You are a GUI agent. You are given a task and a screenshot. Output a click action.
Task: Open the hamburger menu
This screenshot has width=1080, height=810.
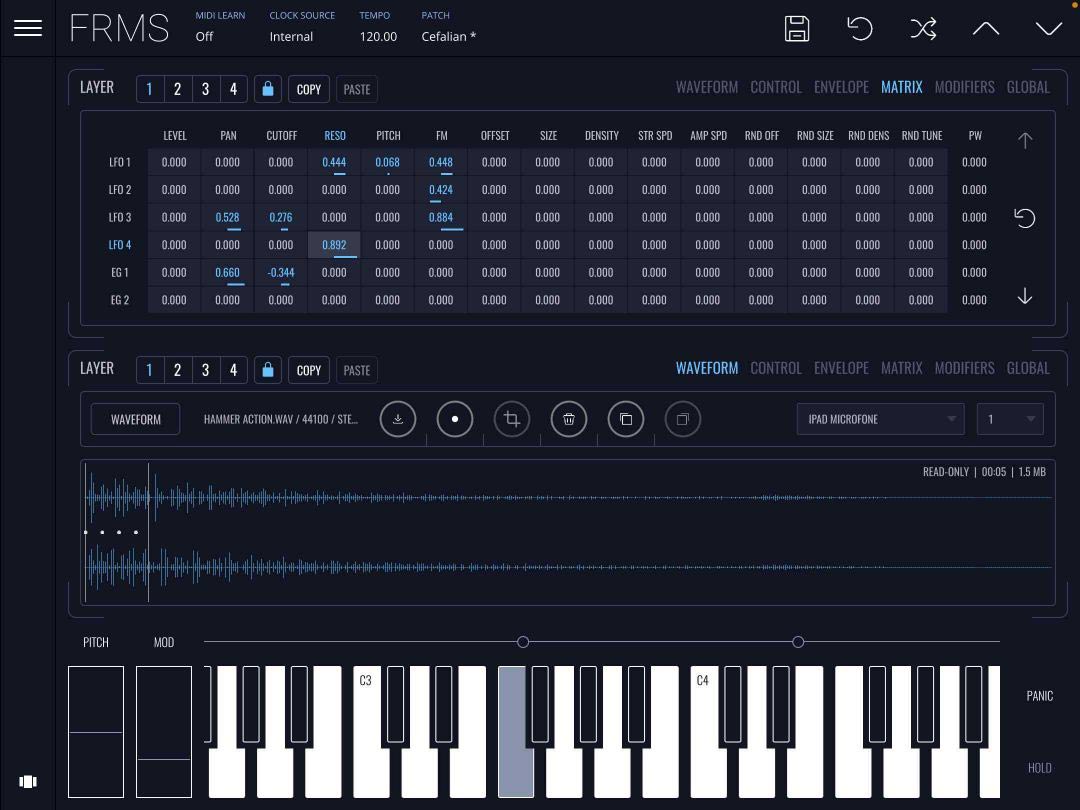28,28
